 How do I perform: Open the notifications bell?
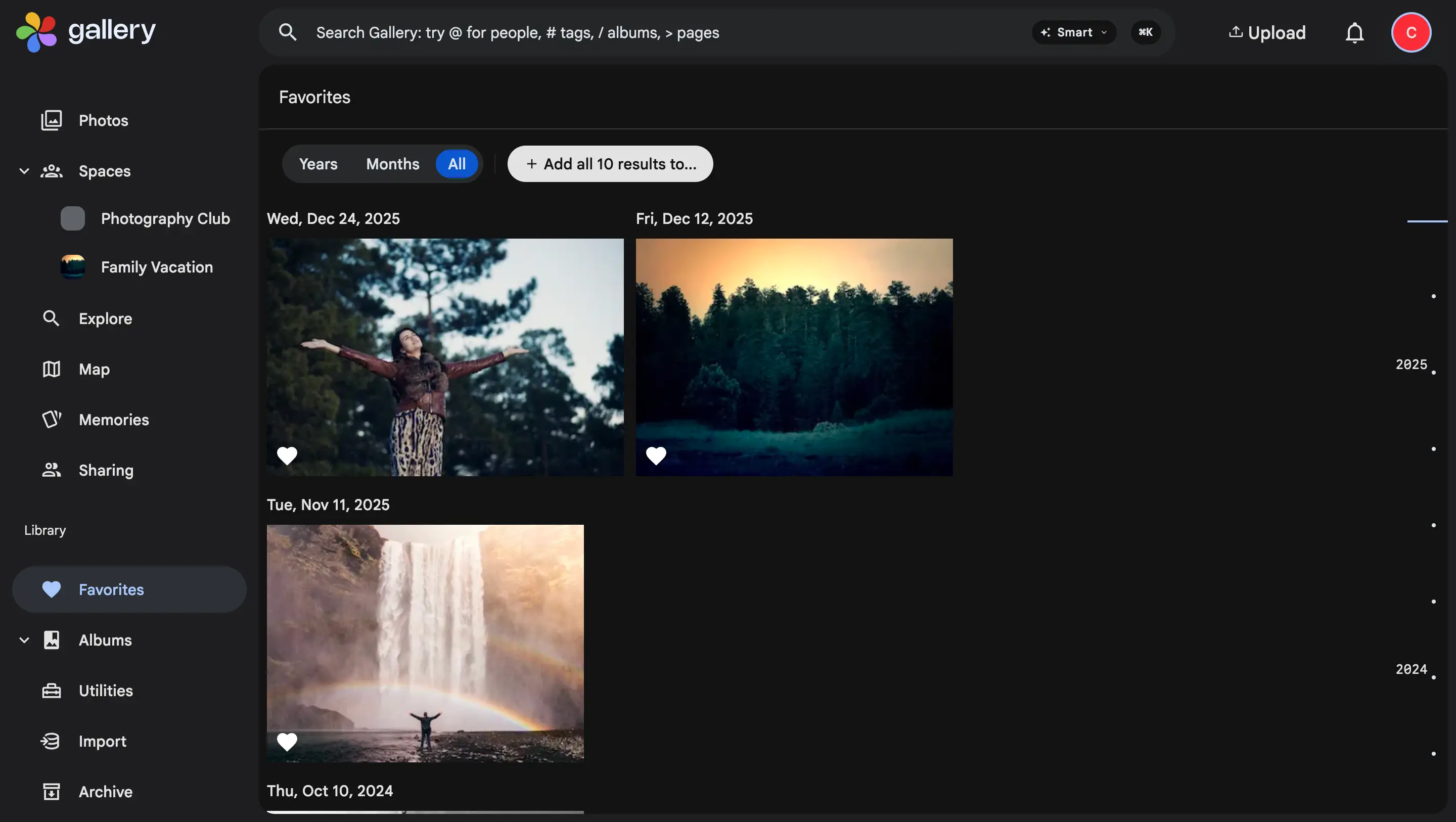coord(1354,33)
